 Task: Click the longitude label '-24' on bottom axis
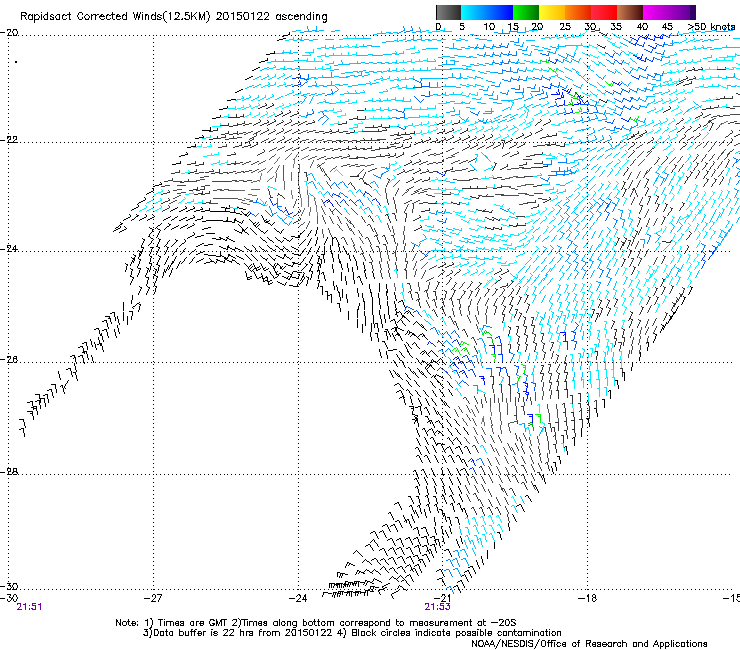[x=298, y=598]
